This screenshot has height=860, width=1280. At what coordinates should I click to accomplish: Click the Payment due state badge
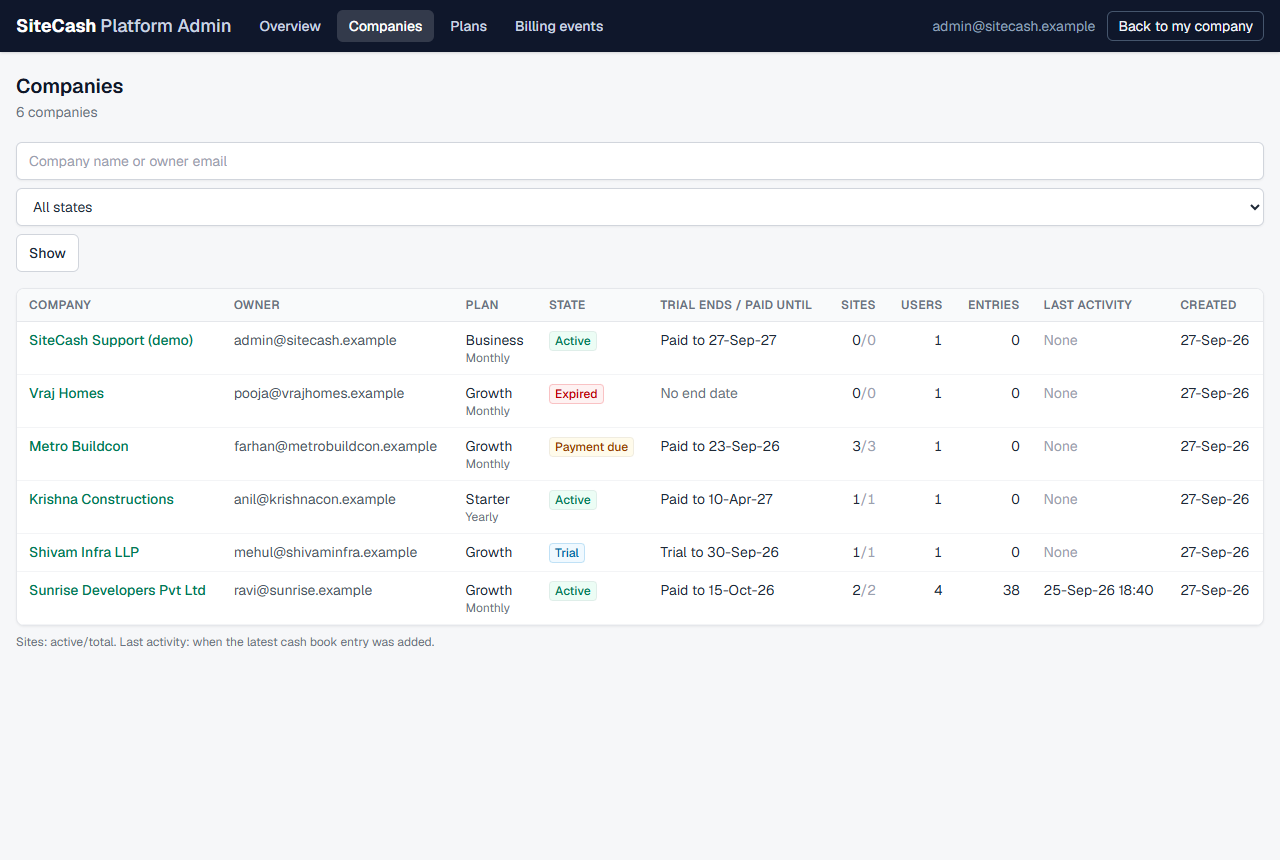591,447
